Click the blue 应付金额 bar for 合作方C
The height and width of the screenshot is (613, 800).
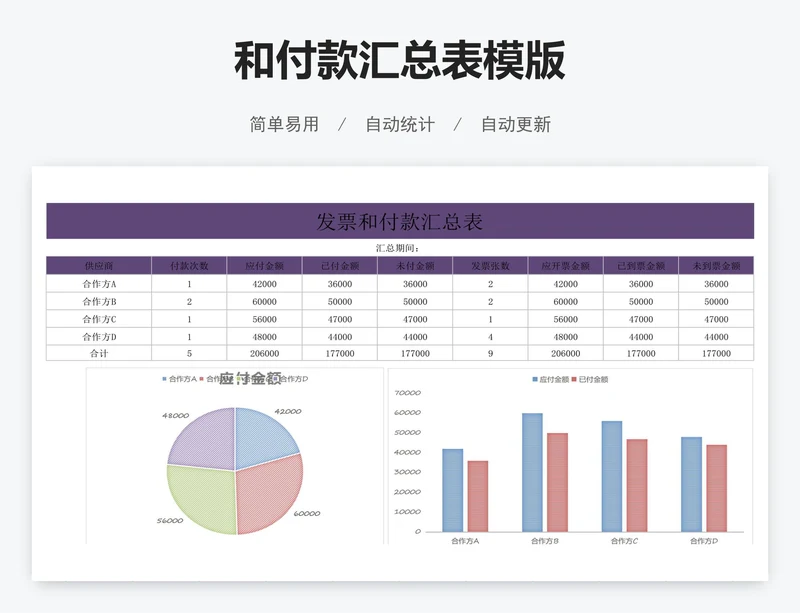612,476
